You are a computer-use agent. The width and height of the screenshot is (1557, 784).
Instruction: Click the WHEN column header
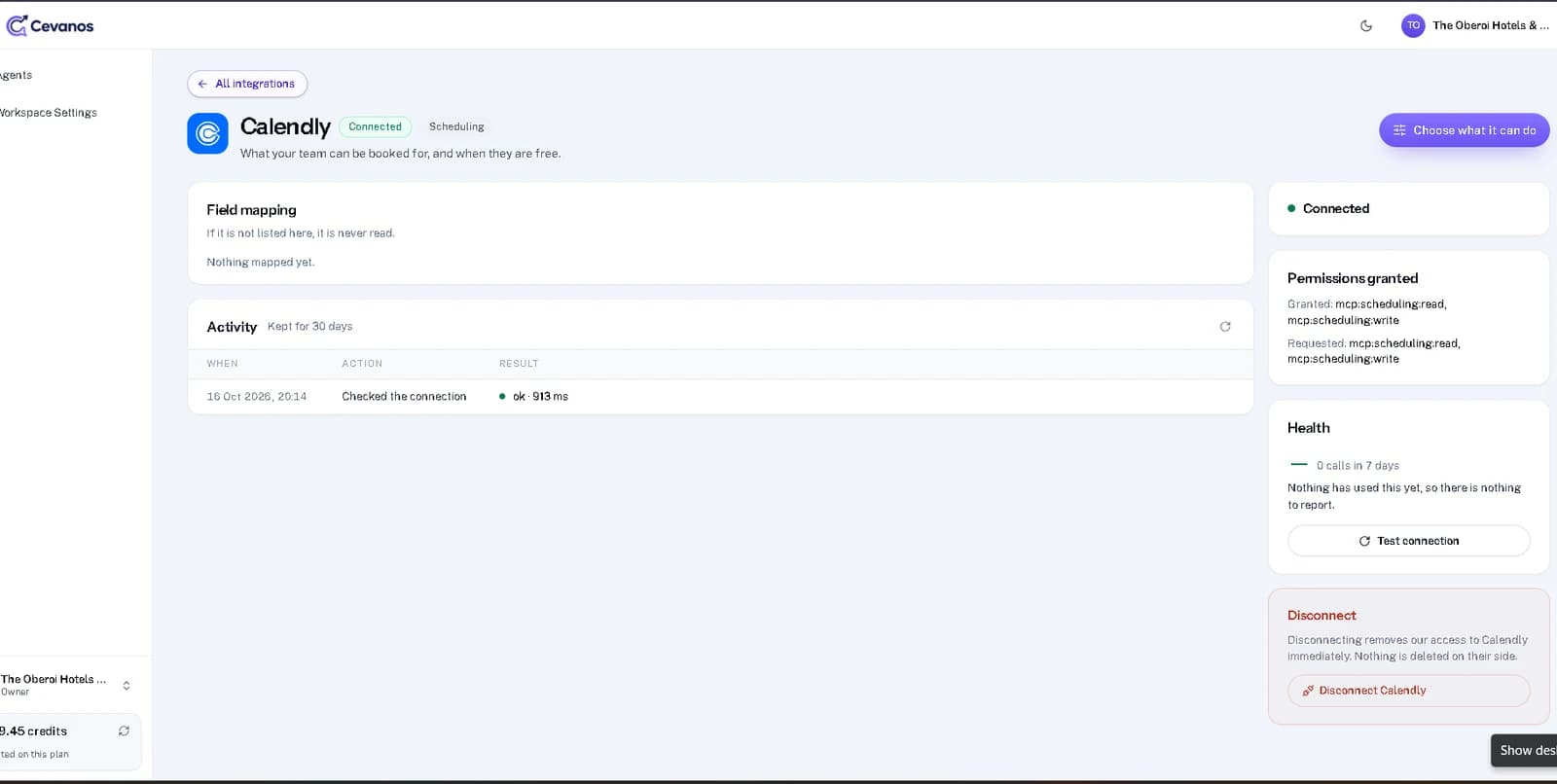pyautogui.click(x=222, y=364)
